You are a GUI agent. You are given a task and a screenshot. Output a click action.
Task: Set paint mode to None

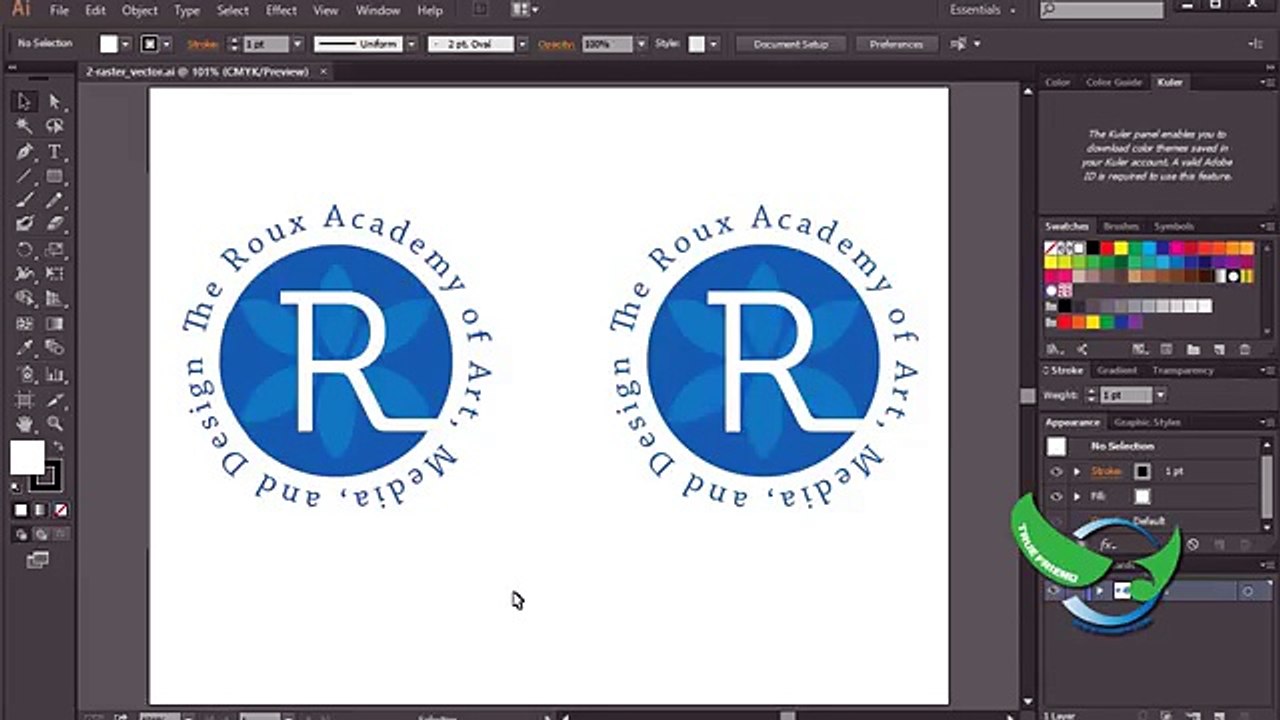pyautogui.click(x=61, y=510)
